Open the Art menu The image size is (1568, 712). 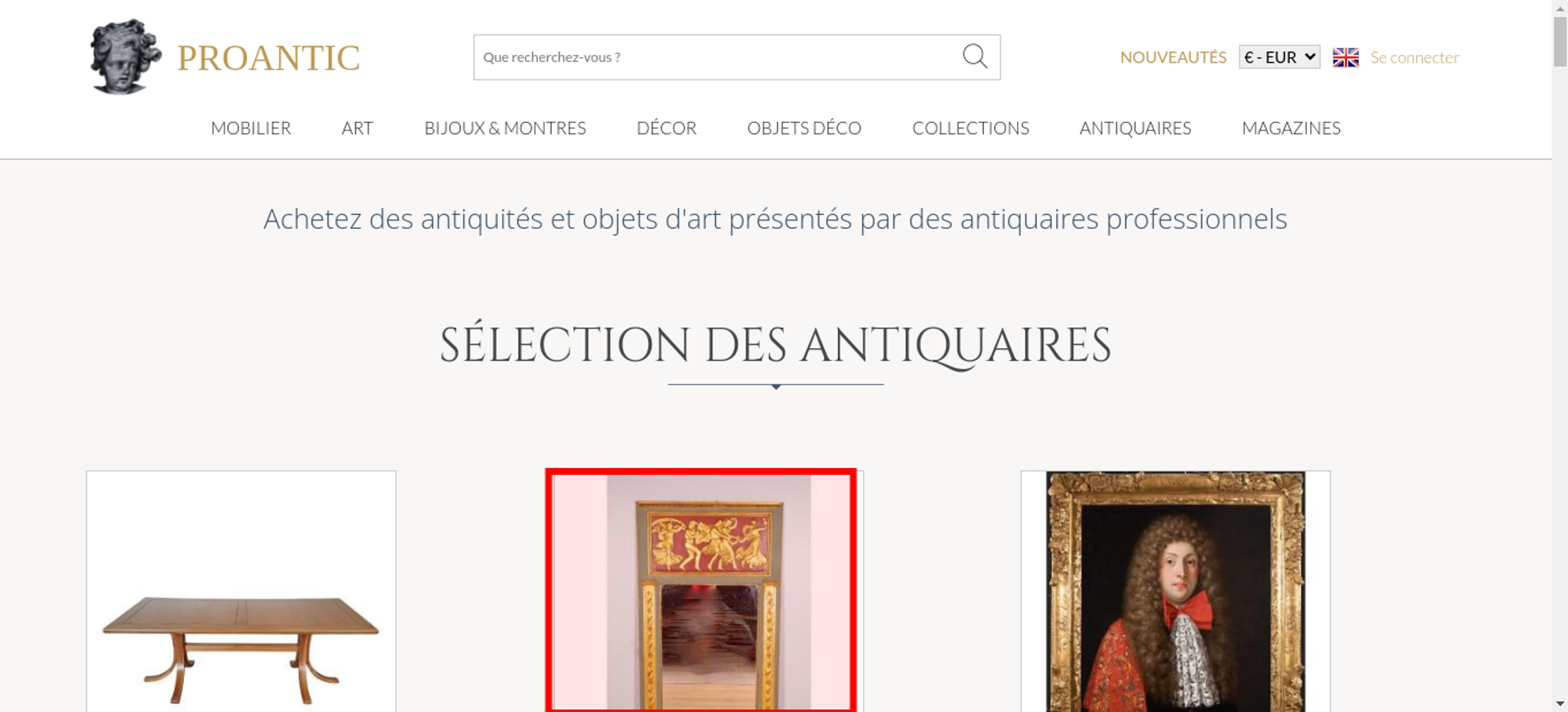point(357,128)
